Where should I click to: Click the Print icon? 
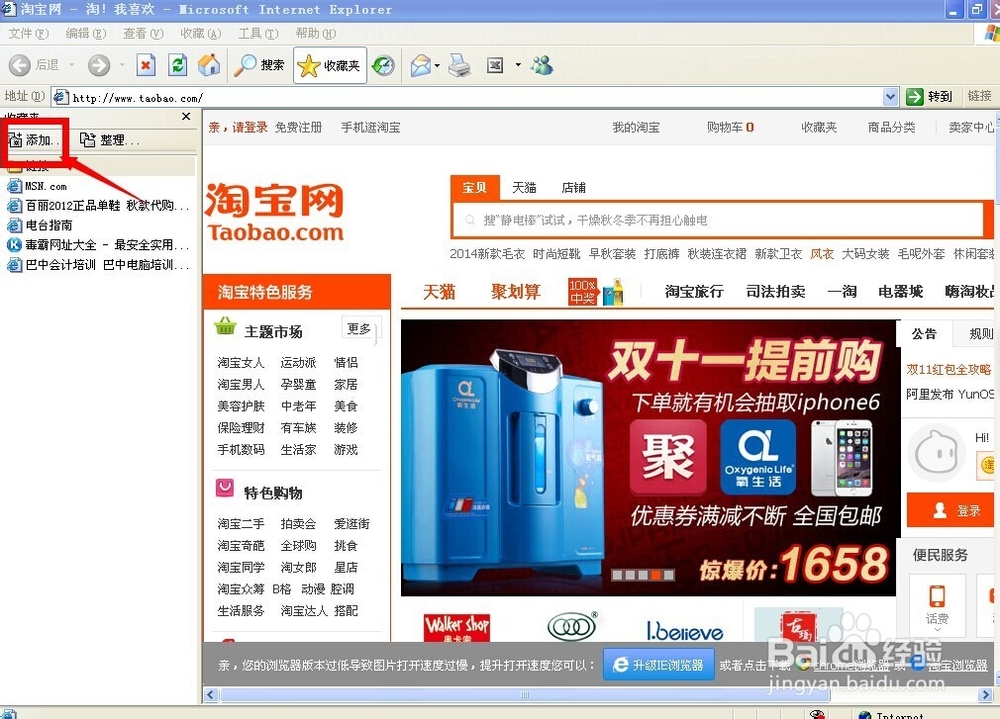coord(459,65)
